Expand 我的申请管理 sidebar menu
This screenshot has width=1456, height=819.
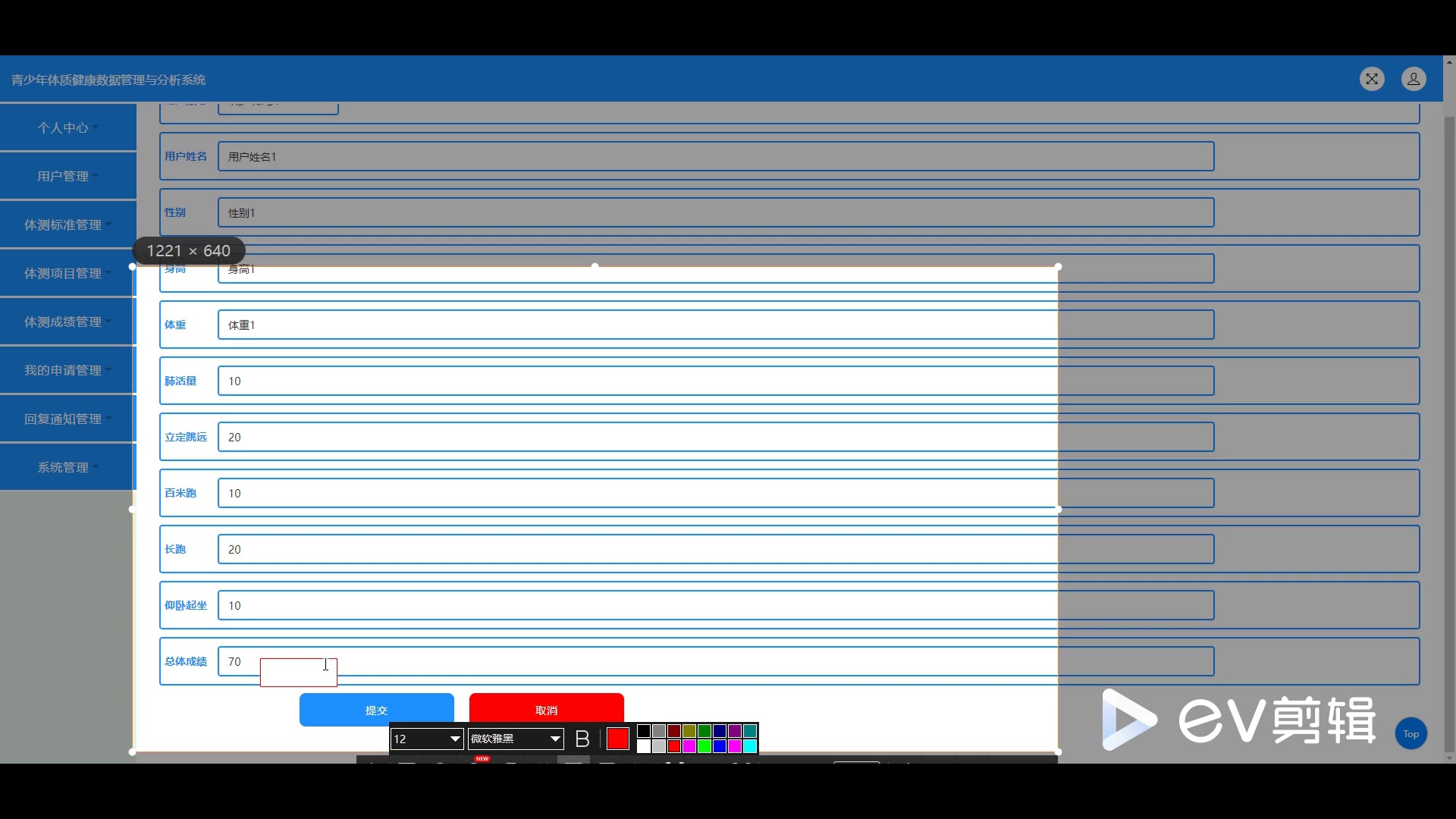click(68, 370)
